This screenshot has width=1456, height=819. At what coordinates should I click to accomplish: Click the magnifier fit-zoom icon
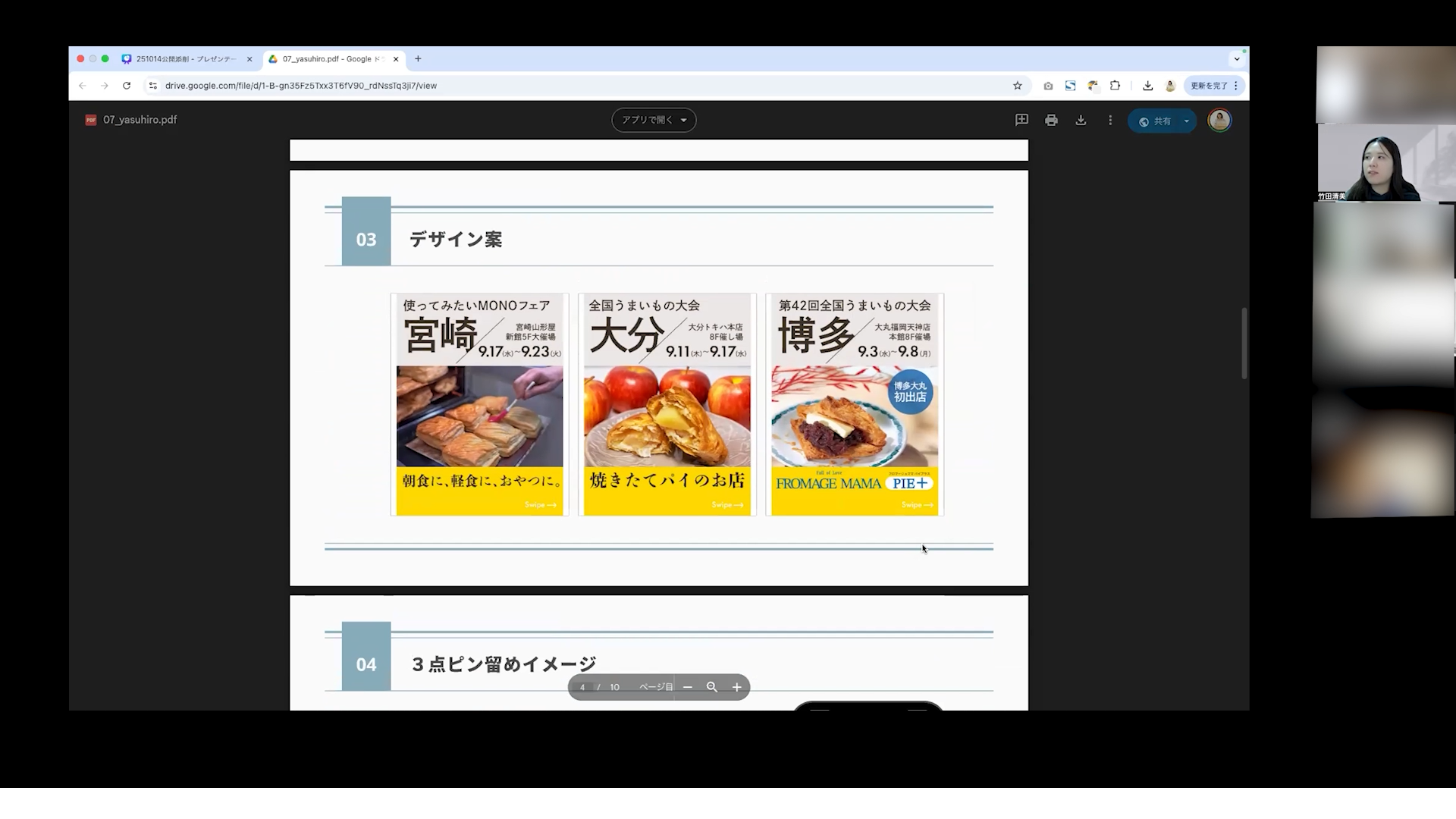(711, 687)
